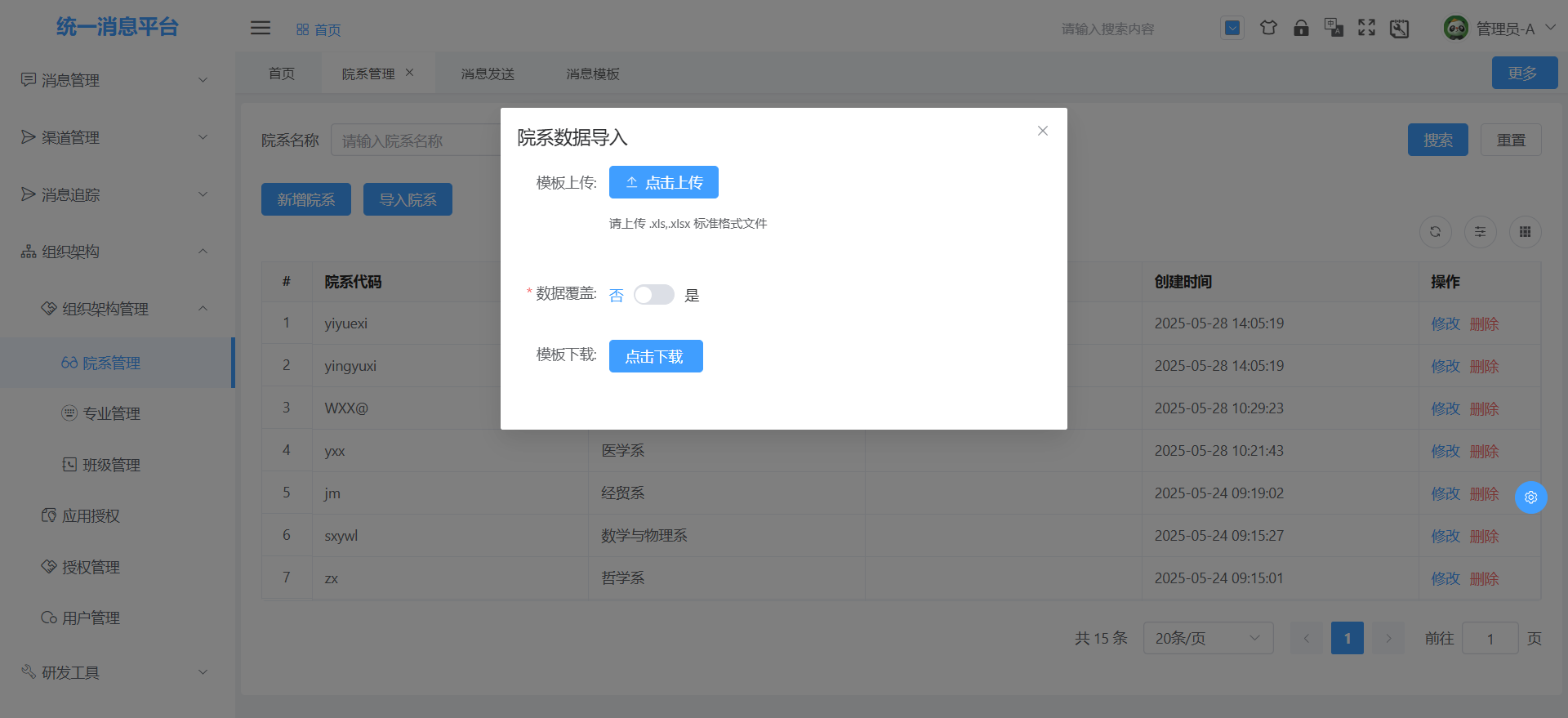1568x718 pixels.
Task: Click the refresh table icon
Action: pos(1435,232)
